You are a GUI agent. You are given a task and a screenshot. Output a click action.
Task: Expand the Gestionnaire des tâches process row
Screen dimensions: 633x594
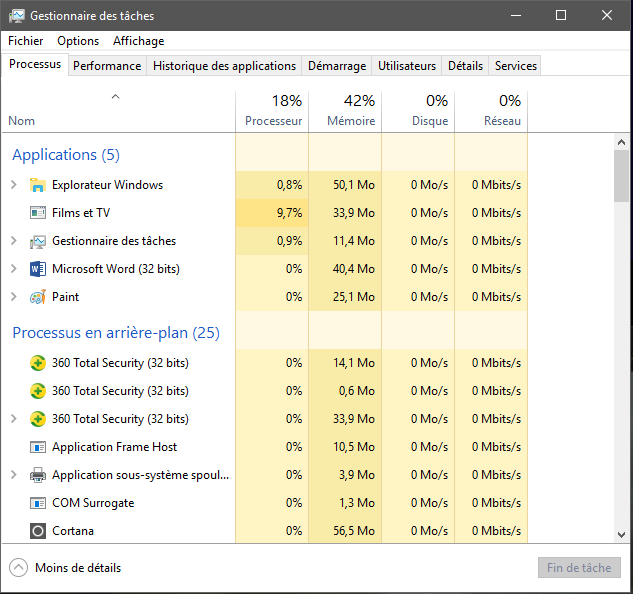(x=14, y=241)
